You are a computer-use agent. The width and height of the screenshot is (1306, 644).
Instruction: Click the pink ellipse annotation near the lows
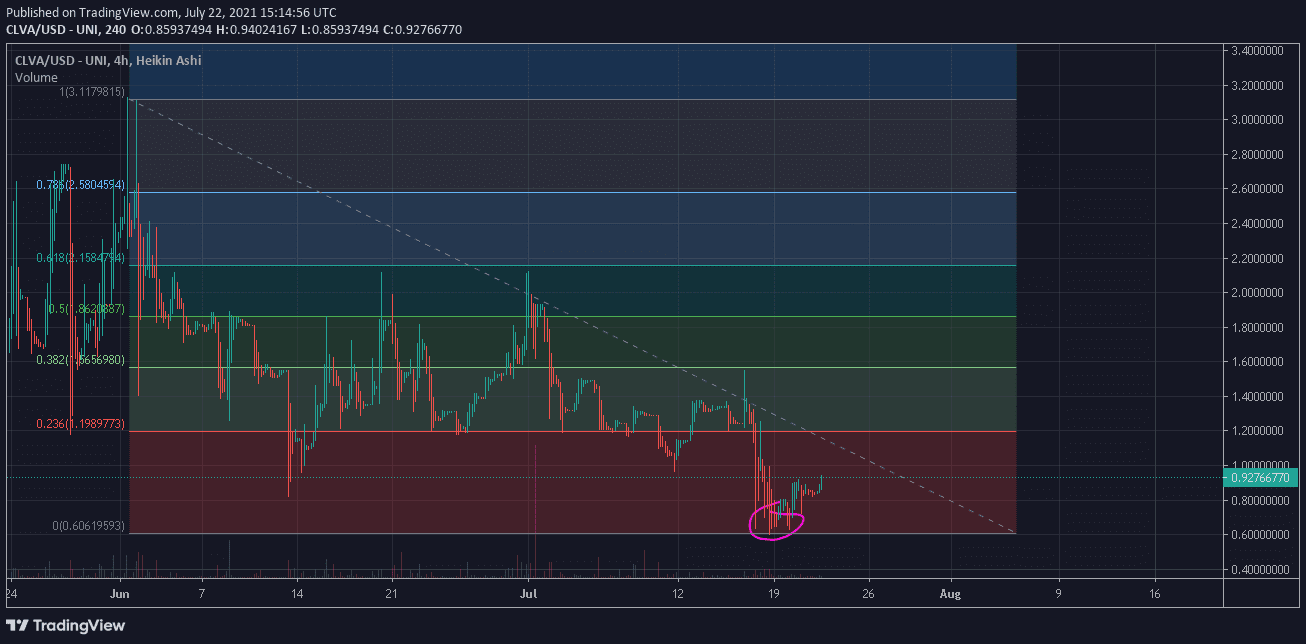click(x=776, y=523)
